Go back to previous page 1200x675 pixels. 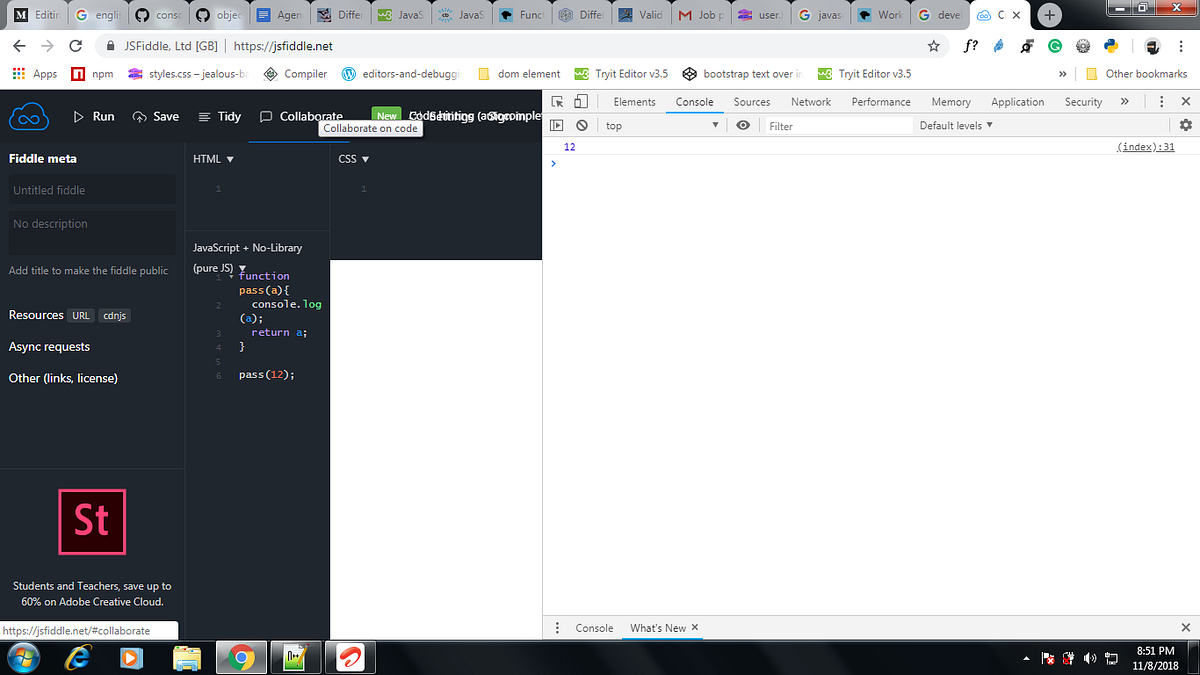click(19, 46)
